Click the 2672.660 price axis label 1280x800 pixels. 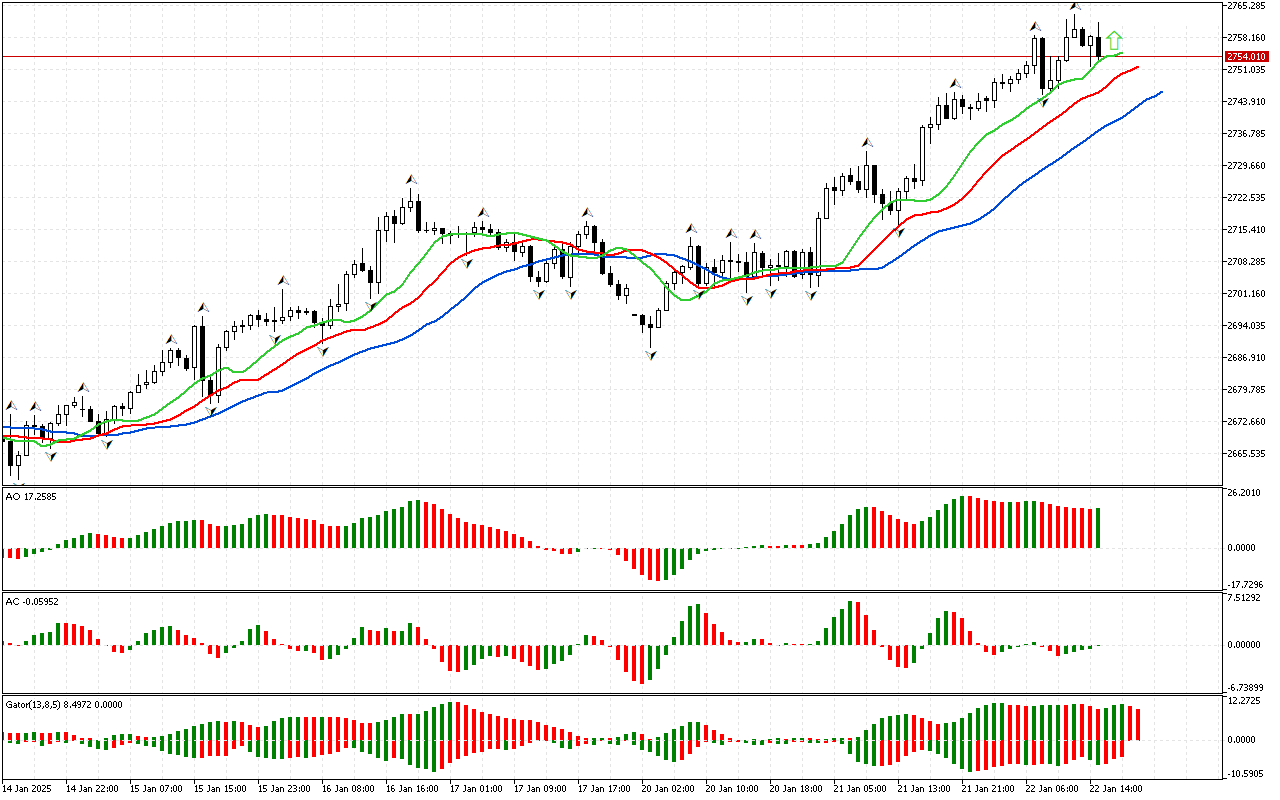coord(1246,422)
